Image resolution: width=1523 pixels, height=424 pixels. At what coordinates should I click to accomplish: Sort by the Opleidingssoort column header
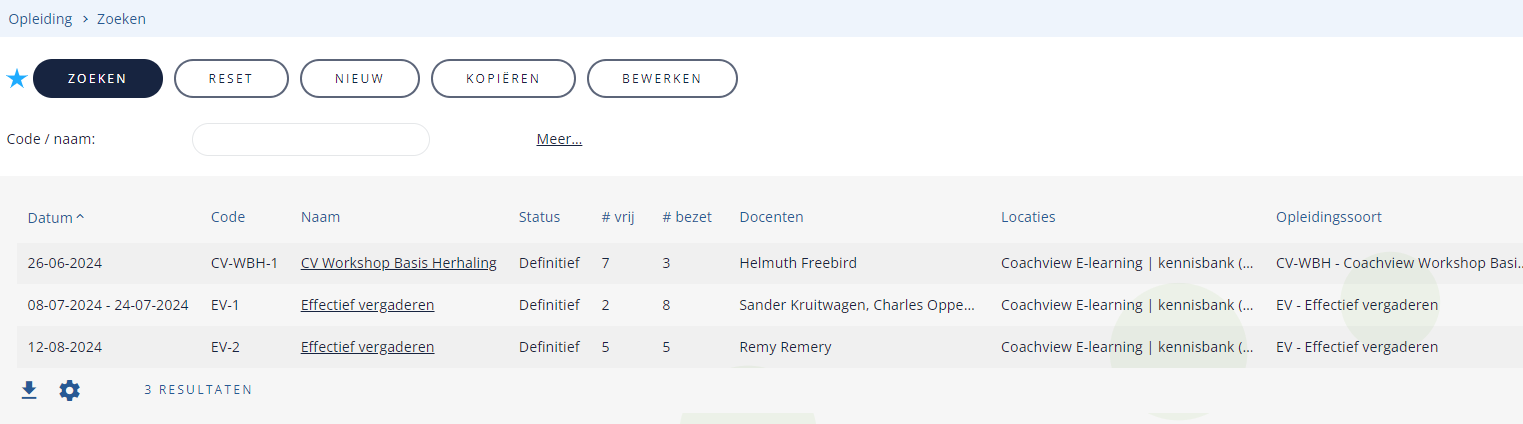tap(1329, 217)
